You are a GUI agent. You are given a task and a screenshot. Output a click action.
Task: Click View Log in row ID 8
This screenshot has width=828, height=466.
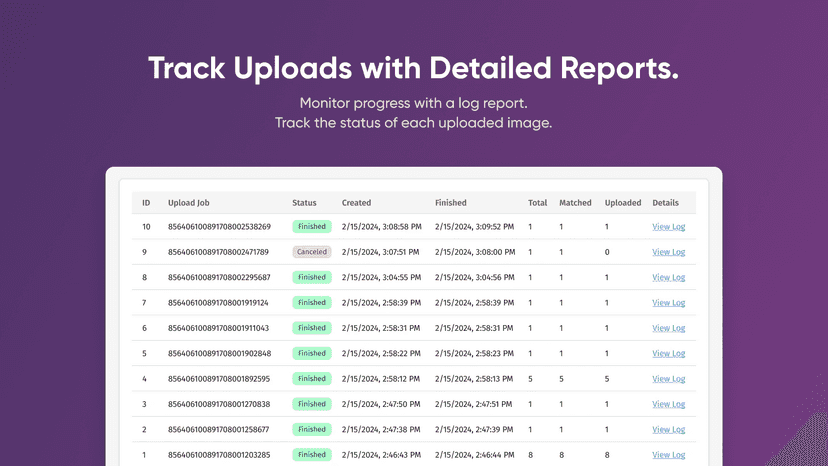tap(669, 277)
